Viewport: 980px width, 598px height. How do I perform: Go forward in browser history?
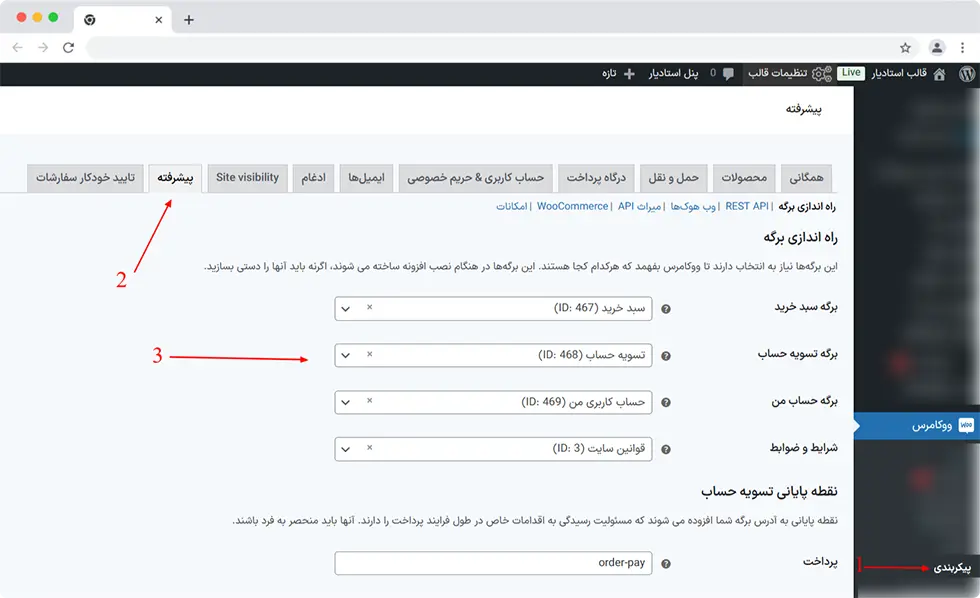pyautogui.click(x=42, y=47)
